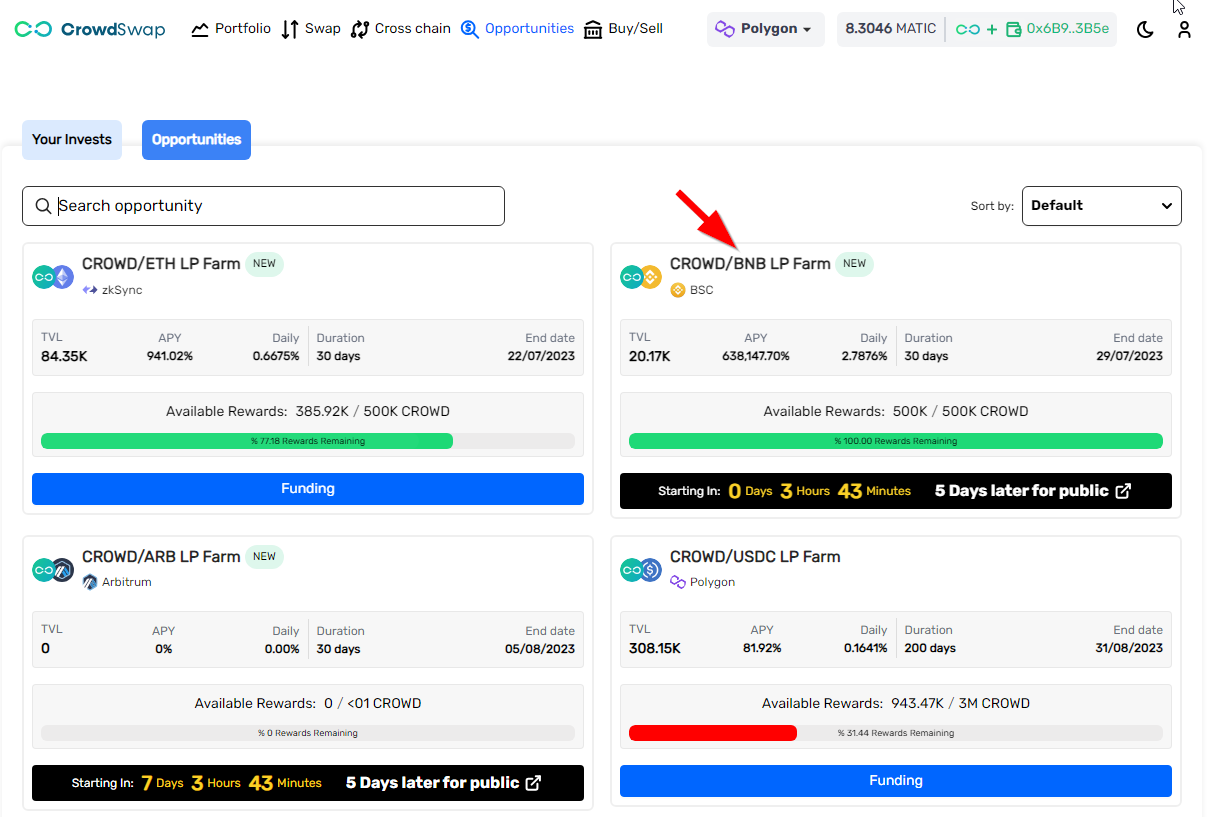Screen dimensions: 1212x817
Task: Expand the Sort by Default dropdown
Action: point(1101,205)
